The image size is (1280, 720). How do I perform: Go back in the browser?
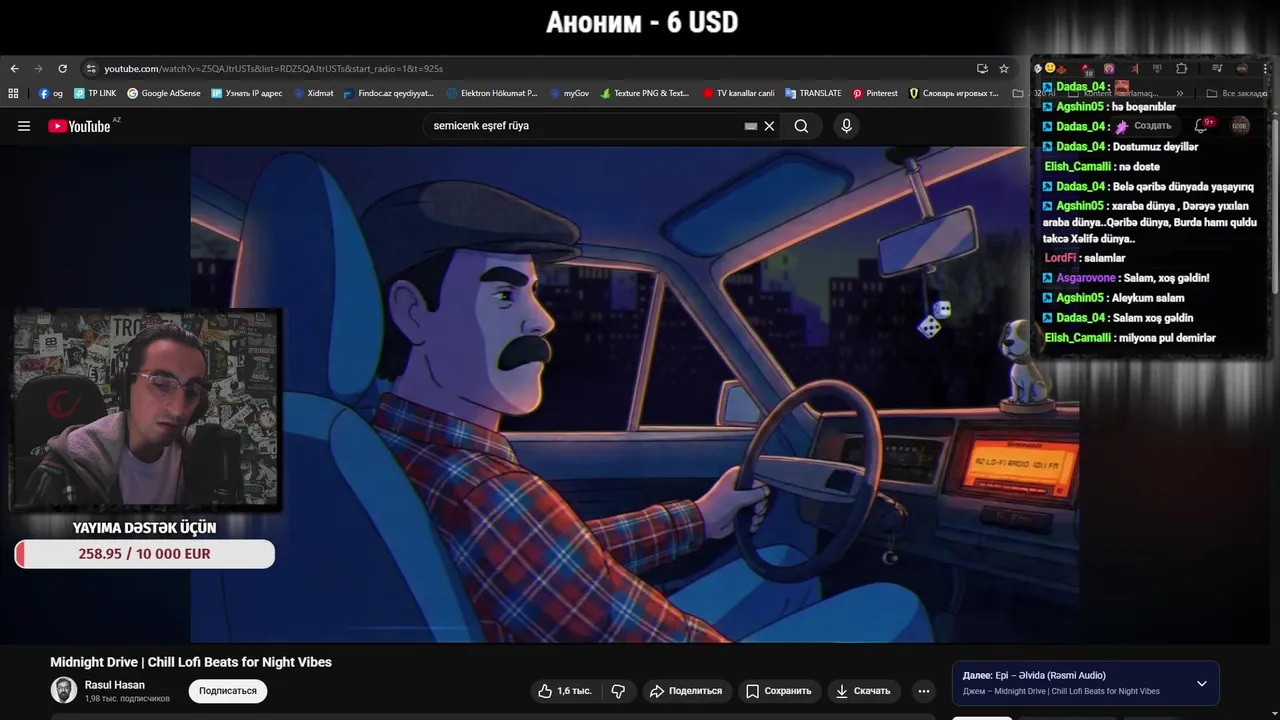(14, 69)
